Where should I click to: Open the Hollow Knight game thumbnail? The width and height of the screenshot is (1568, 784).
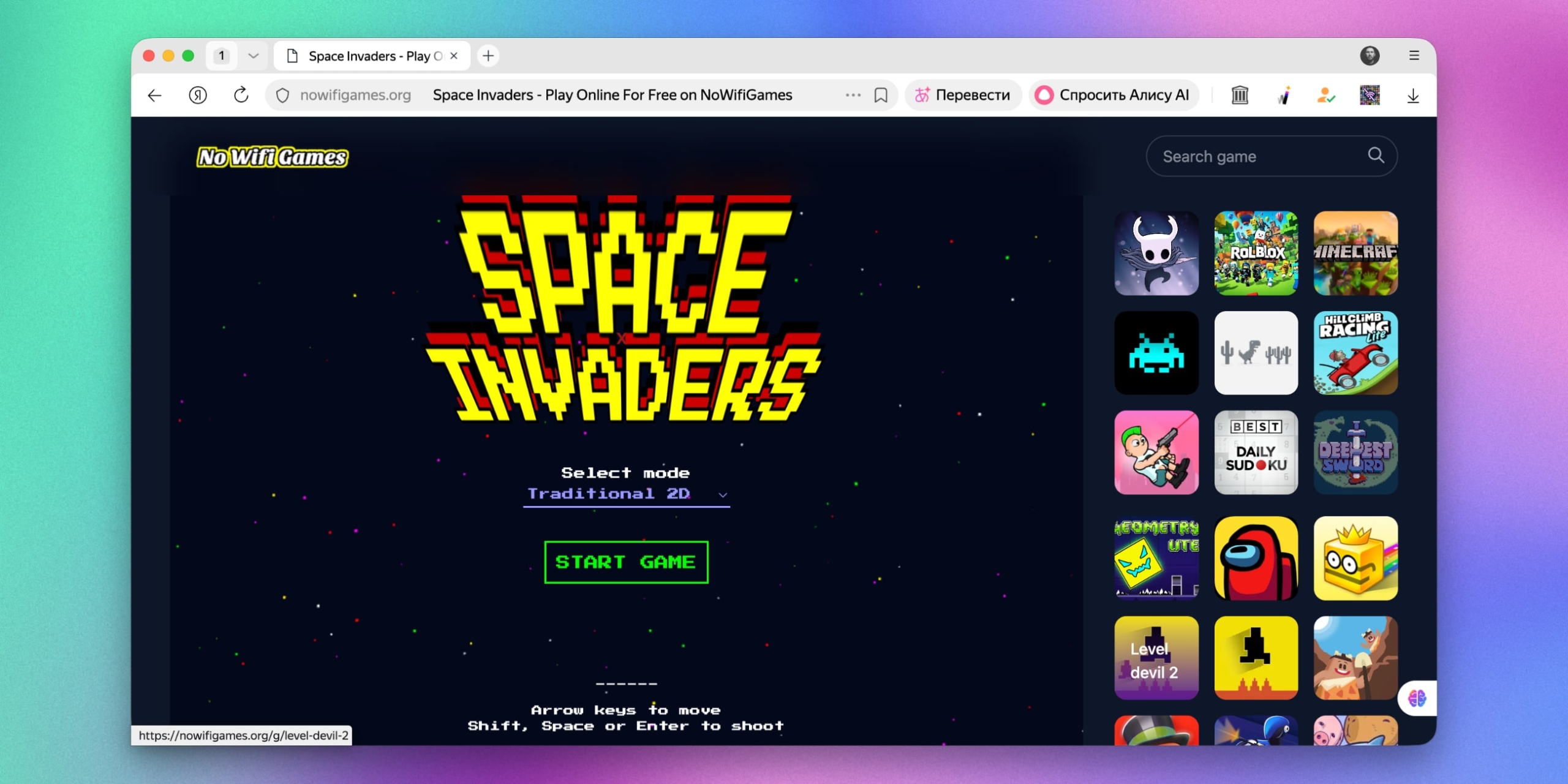point(1156,254)
